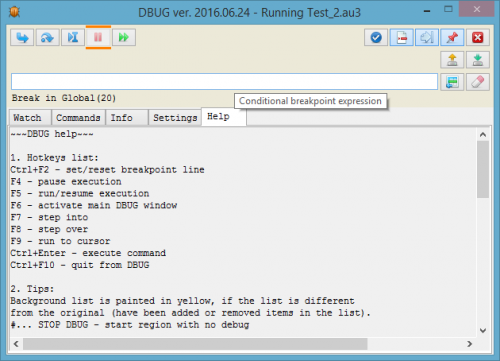Click the 'Ctrl+Enter - execute command' line
Image resolution: width=500 pixels, height=361 pixels.
point(88,253)
